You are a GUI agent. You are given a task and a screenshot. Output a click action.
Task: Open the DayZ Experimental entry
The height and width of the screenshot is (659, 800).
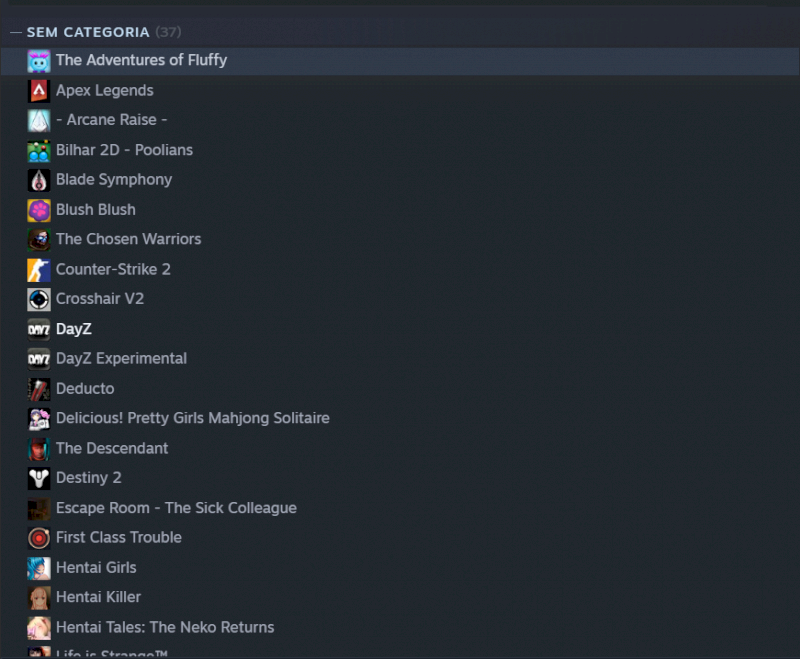coord(121,359)
